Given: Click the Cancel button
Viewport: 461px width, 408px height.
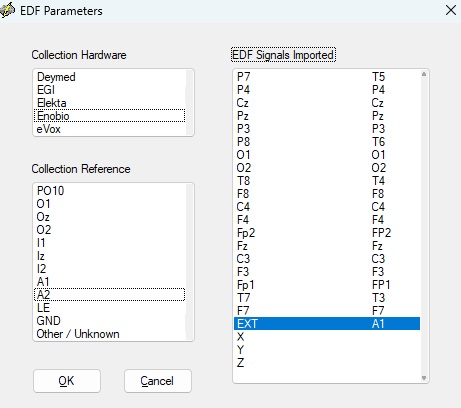Looking at the screenshot, I should click(x=158, y=381).
